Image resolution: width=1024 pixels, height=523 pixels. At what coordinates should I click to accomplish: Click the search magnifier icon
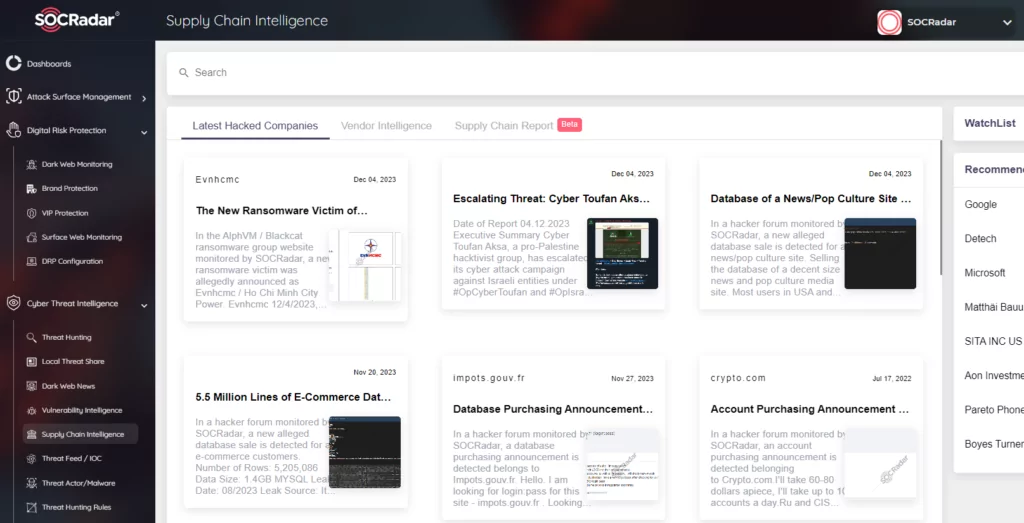point(184,72)
